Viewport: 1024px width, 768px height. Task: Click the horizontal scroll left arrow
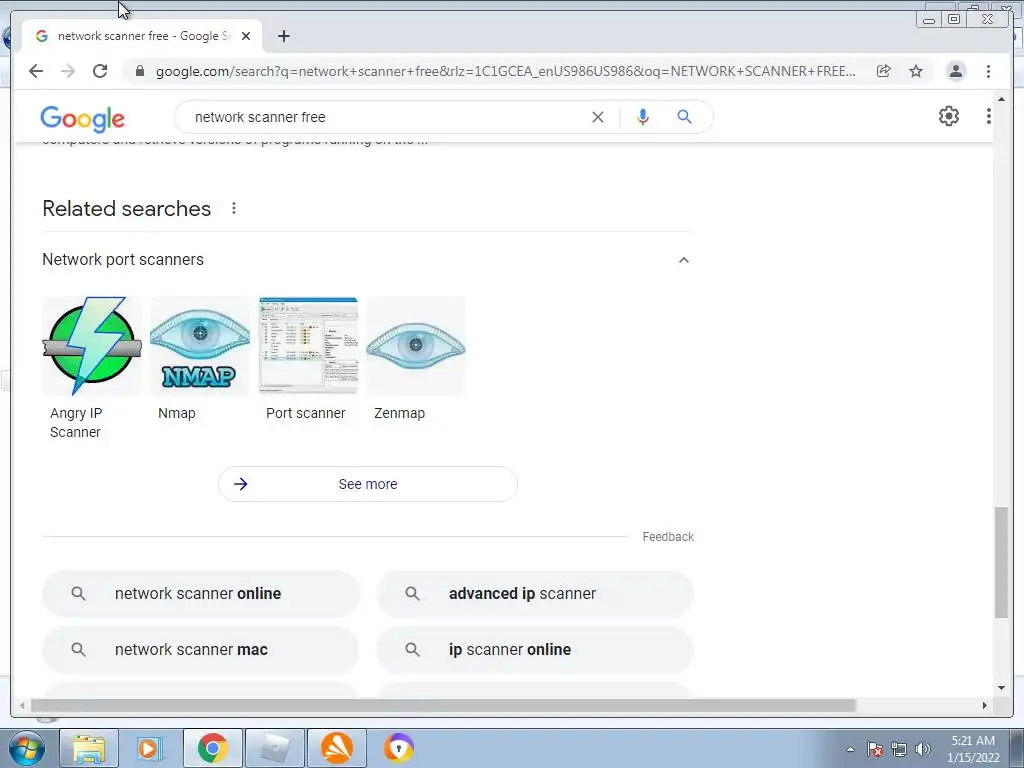(22, 705)
